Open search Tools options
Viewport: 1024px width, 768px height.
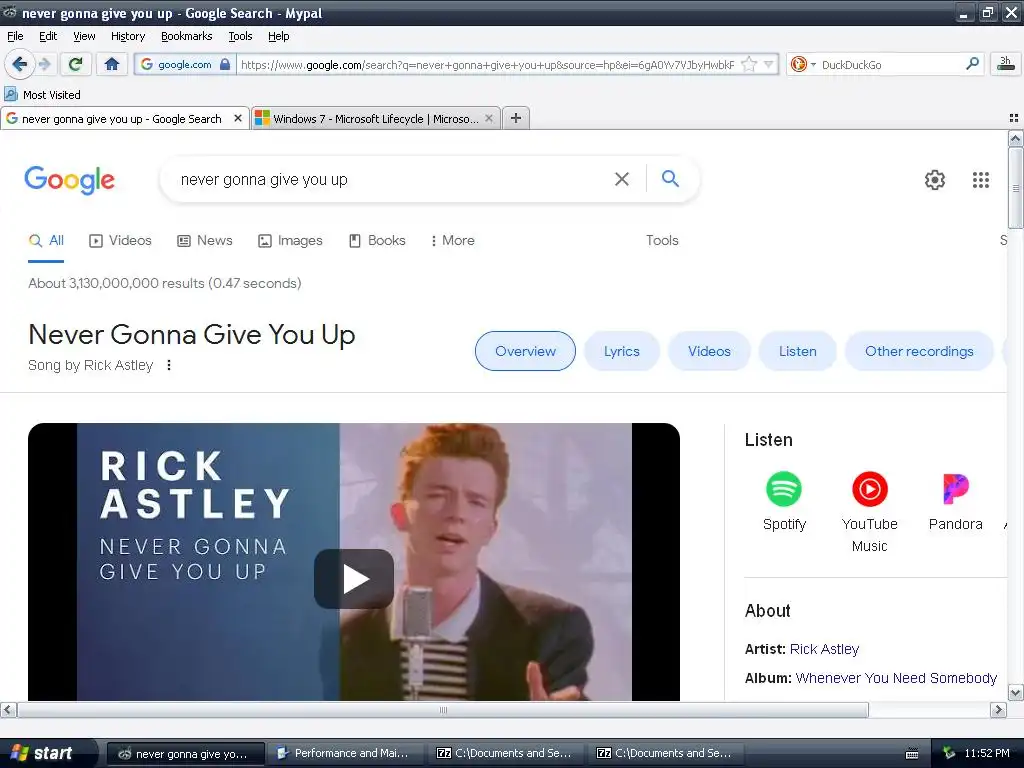[662, 240]
